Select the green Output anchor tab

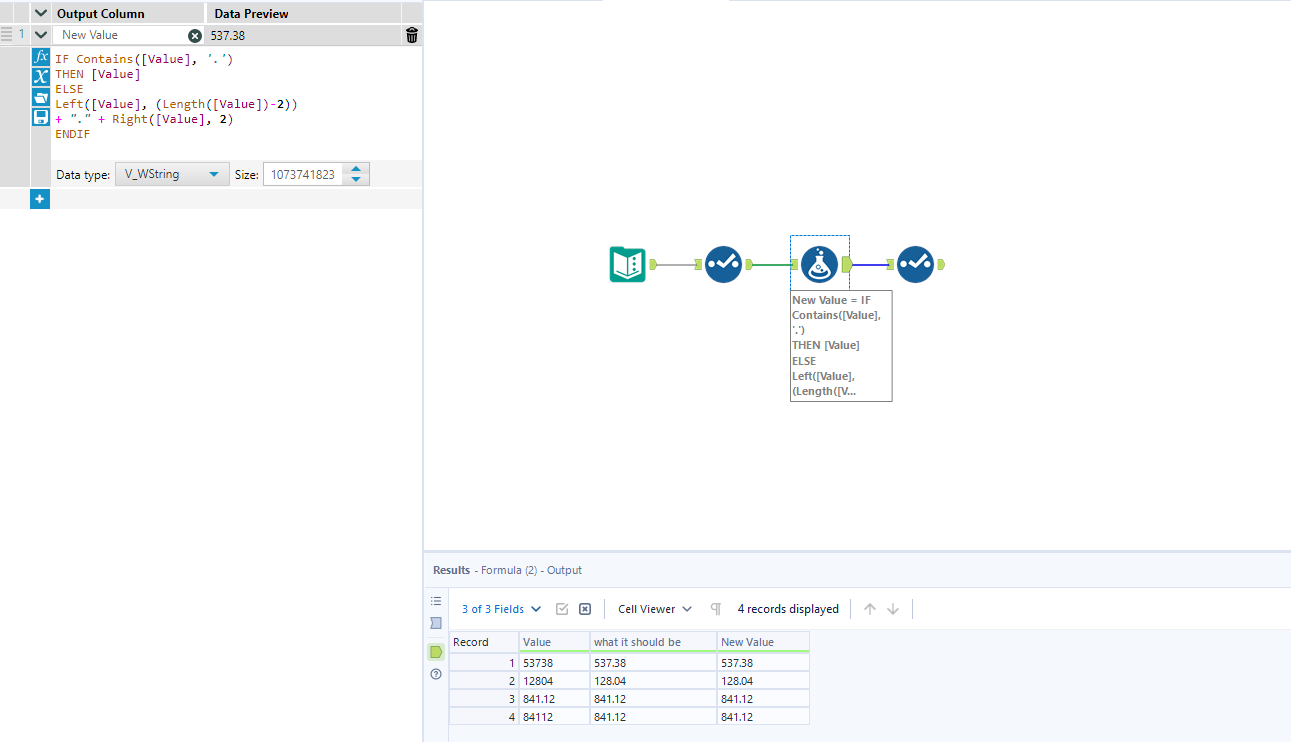pyautogui.click(x=436, y=651)
